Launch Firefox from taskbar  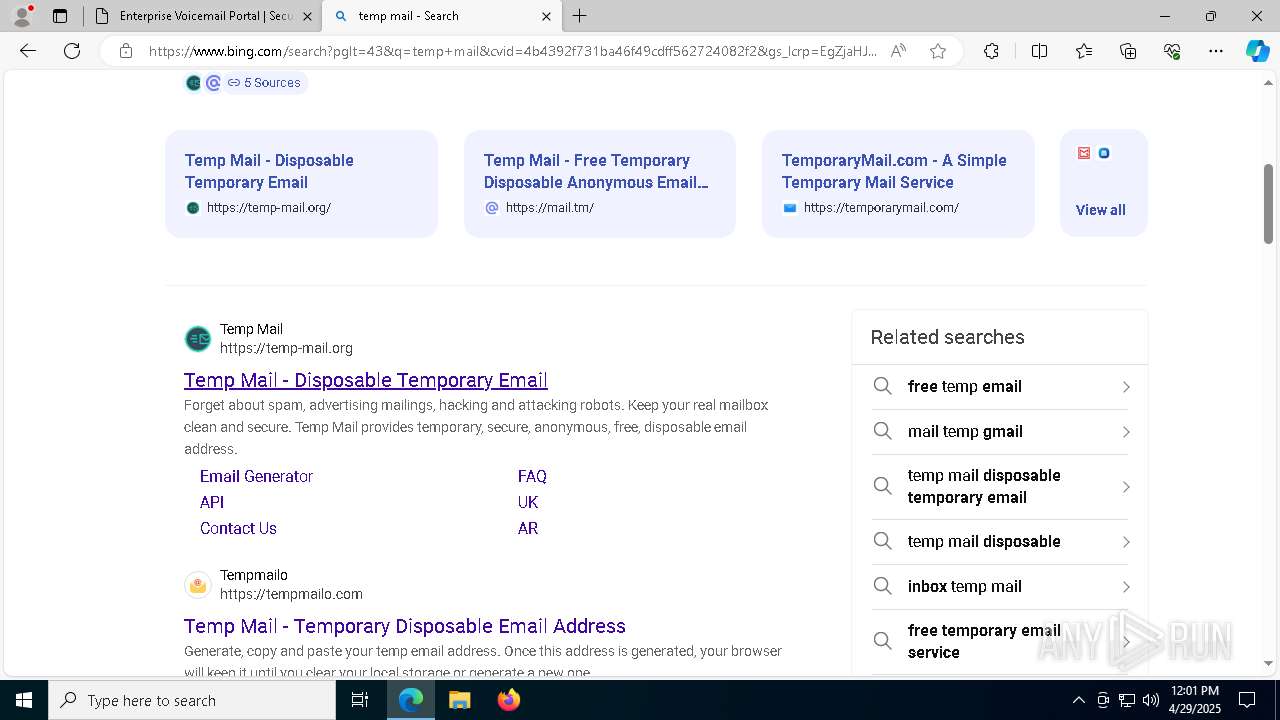508,700
